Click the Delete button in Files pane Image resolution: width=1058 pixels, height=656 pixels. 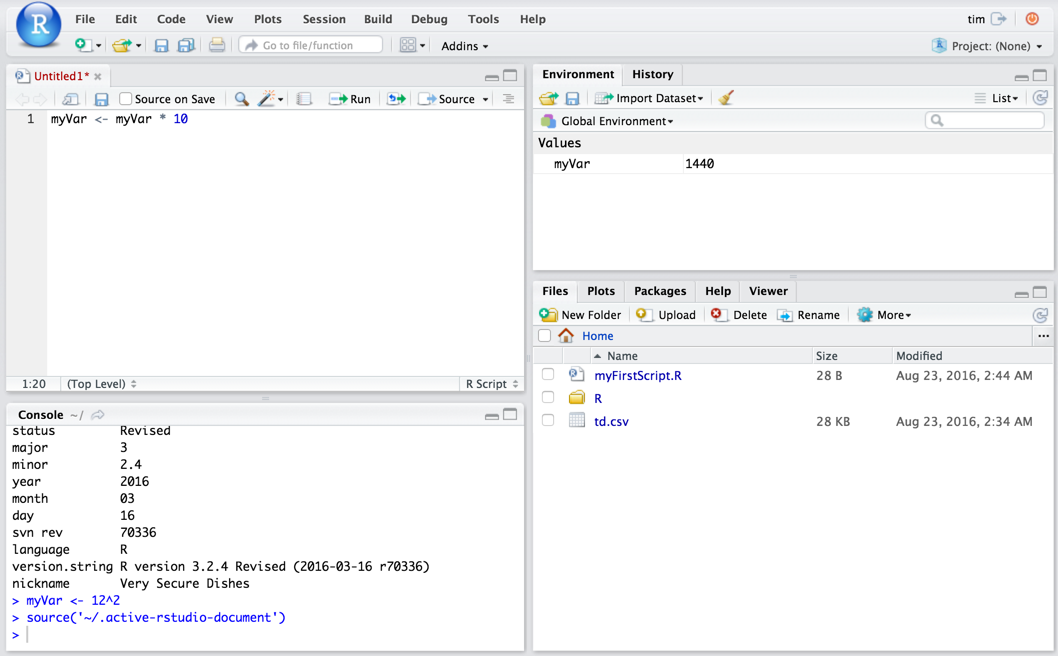point(739,315)
